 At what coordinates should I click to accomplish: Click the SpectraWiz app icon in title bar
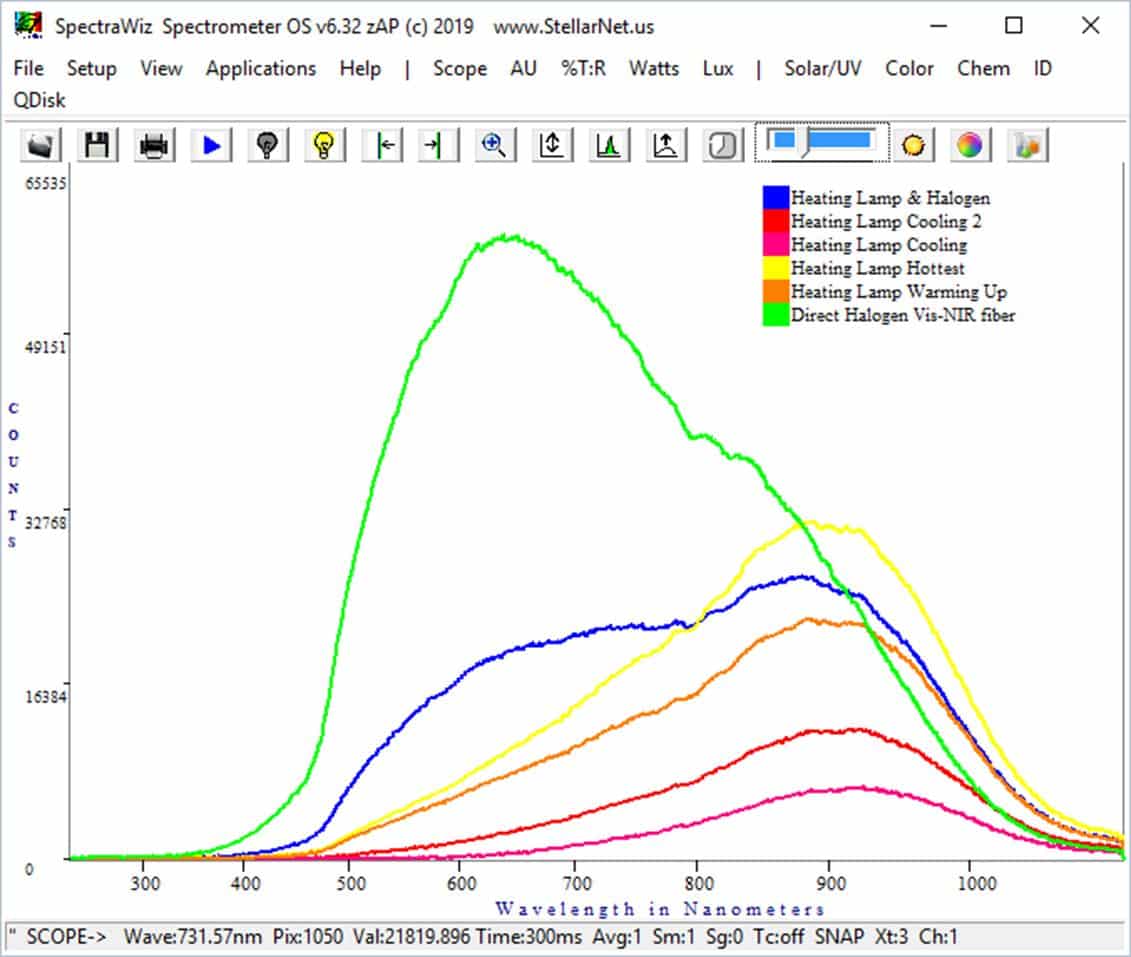(x=28, y=25)
